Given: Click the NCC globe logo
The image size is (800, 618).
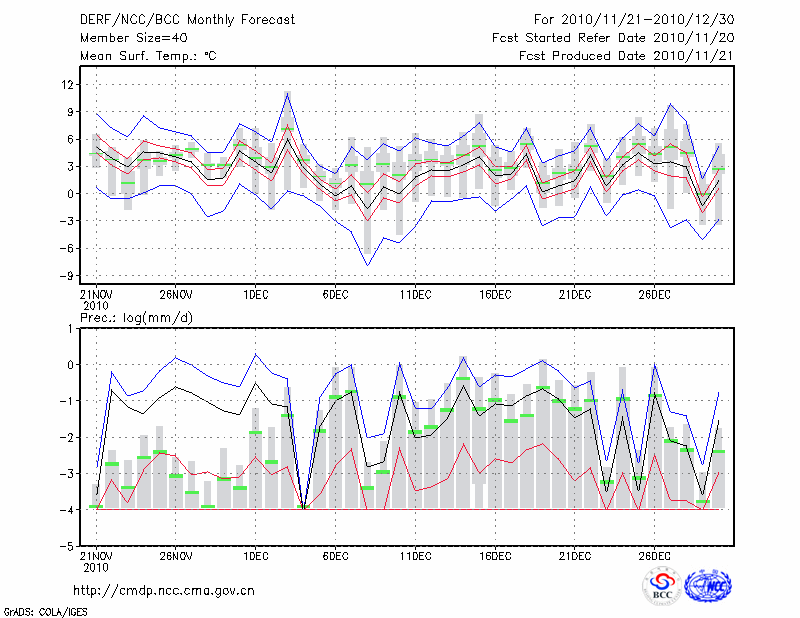Looking at the screenshot, I should coord(707,586).
